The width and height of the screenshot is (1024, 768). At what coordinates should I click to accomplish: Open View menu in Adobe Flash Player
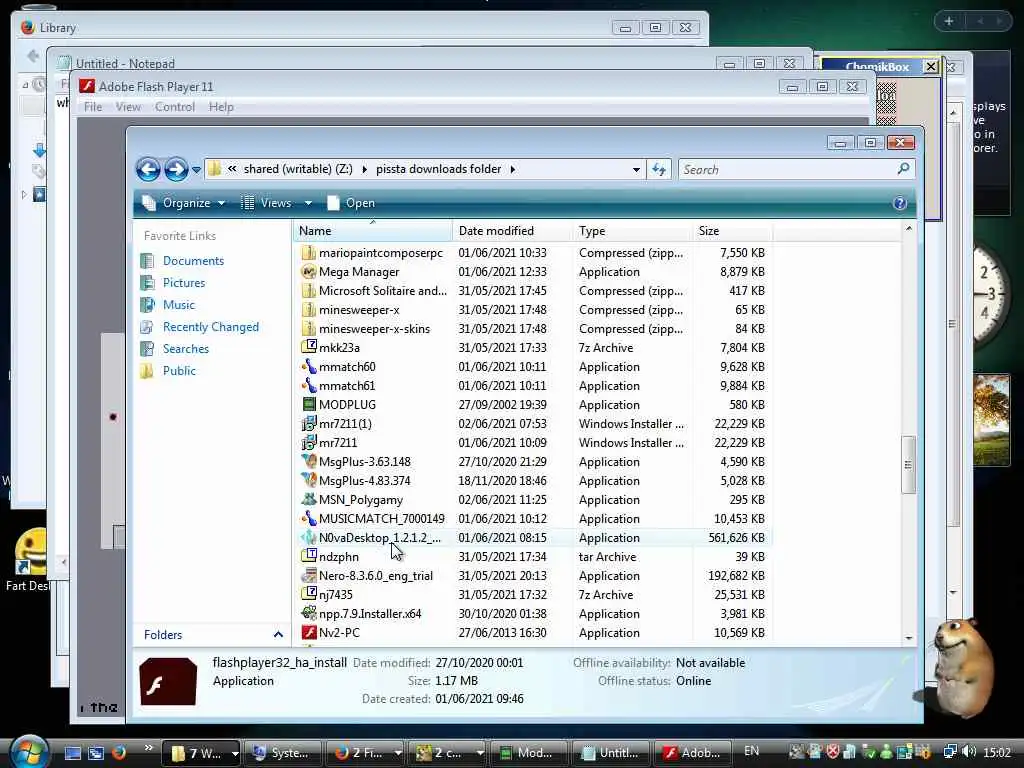[128, 107]
